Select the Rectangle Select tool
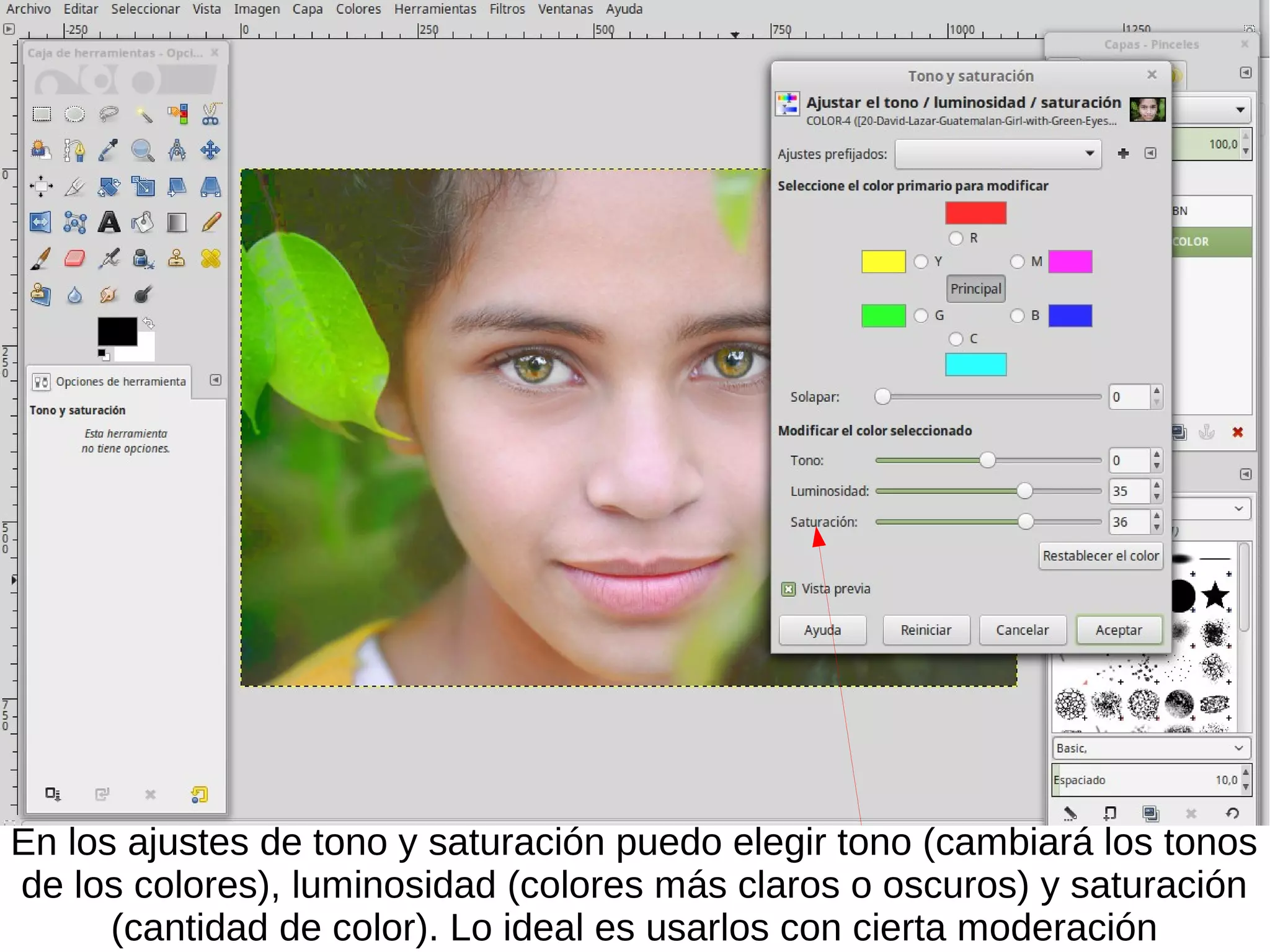Viewport: 1270px width, 952px height. [x=42, y=114]
